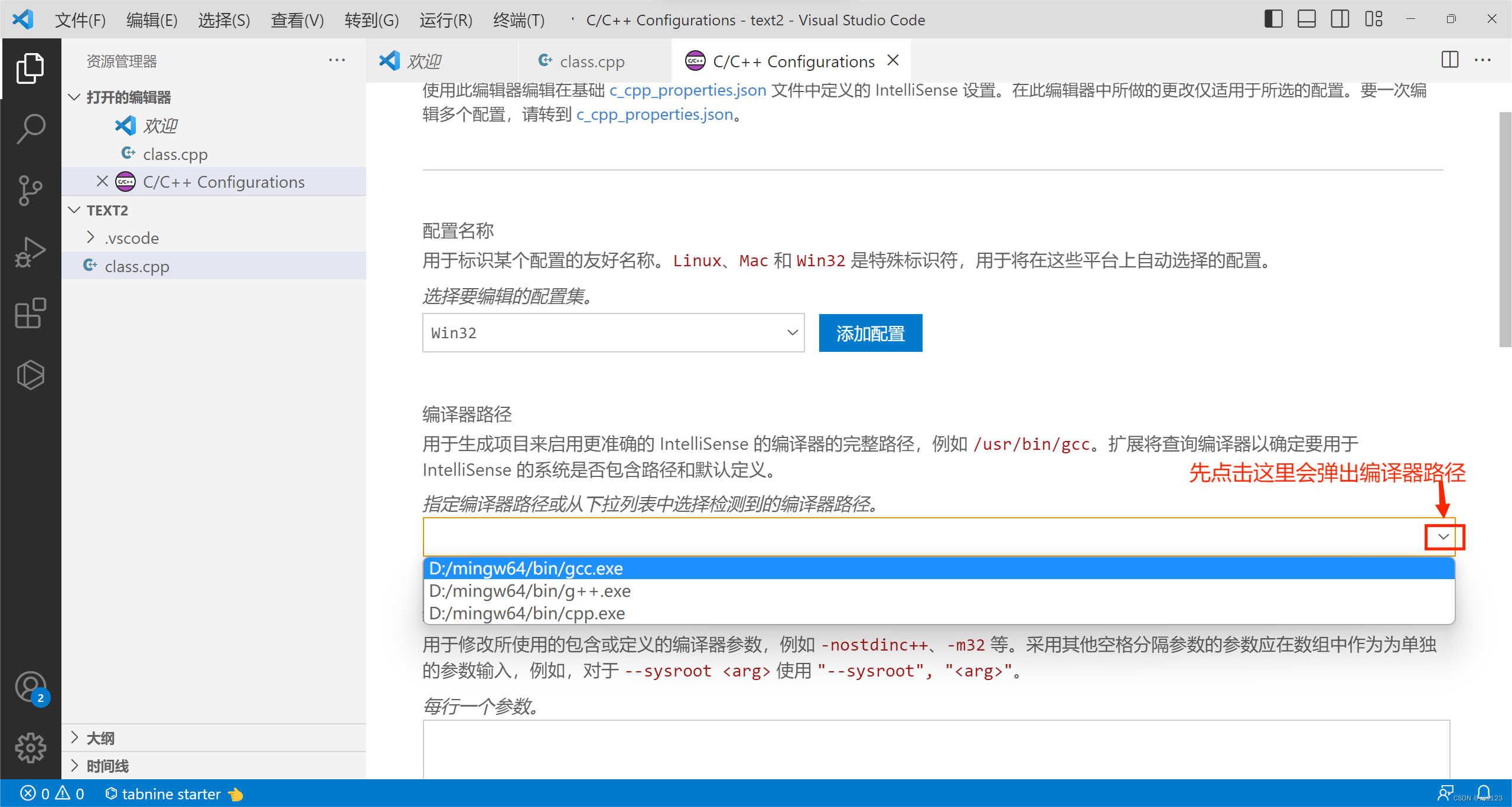The width and height of the screenshot is (1512, 807).
Task: Click the 编译器路径 heading
Action: coord(467,414)
